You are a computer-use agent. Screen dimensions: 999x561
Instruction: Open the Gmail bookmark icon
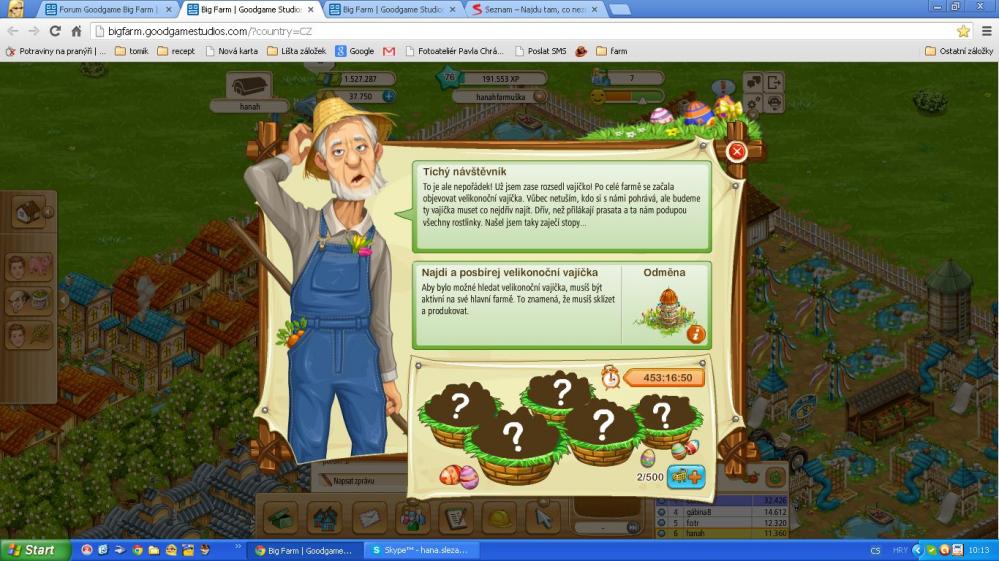pyautogui.click(x=389, y=51)
